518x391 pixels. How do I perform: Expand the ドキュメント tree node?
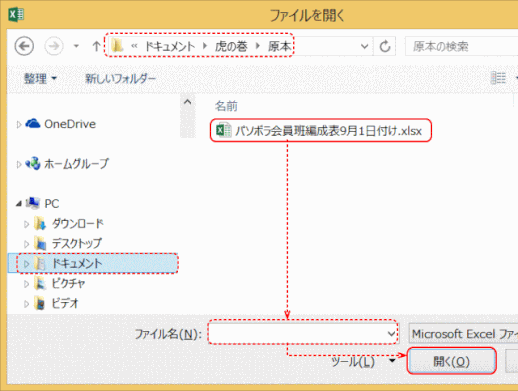(x=26, y=264)
